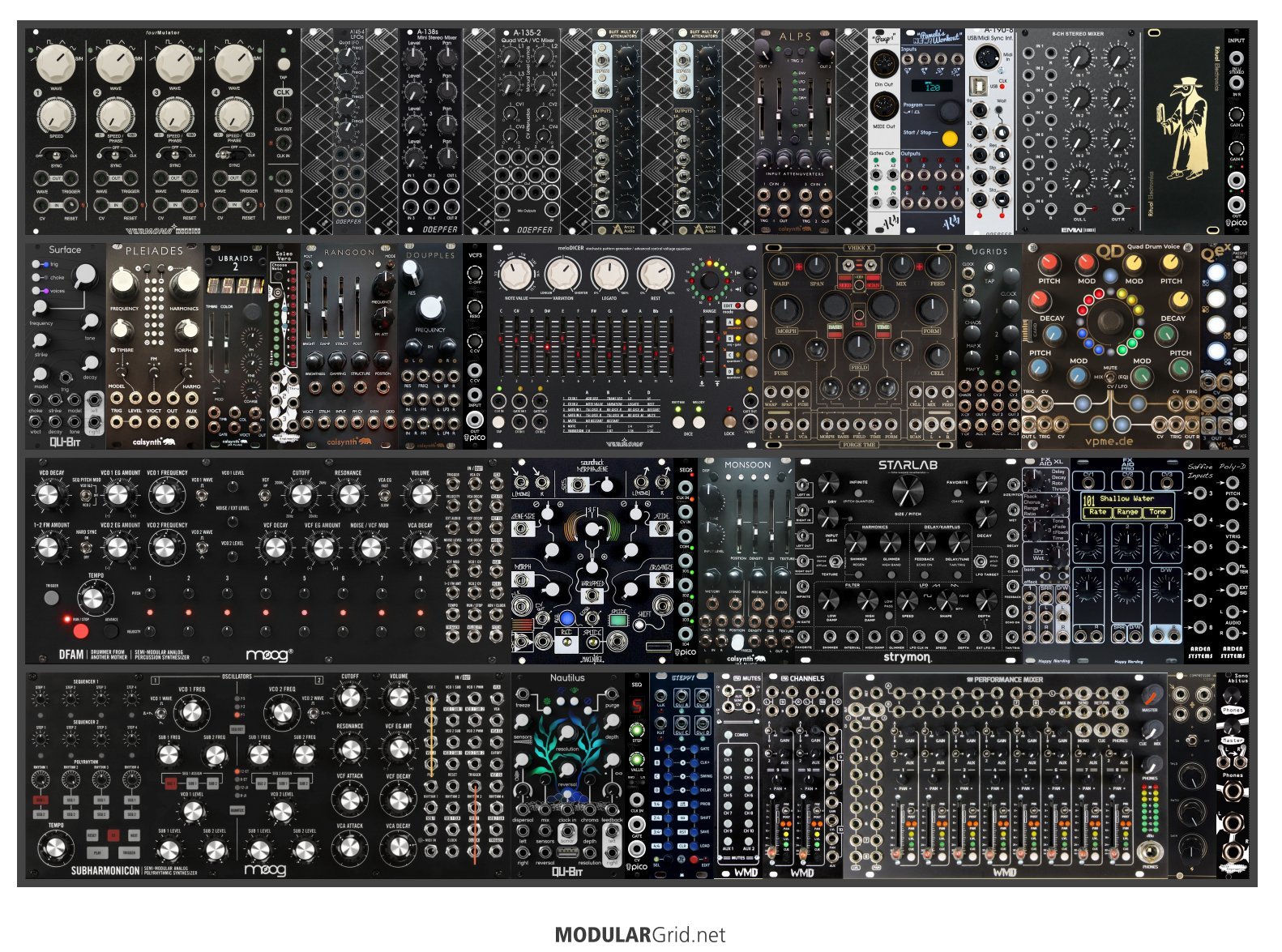This screenshot has height=952, width=1282.
Task: Toggle the VCA EG Fast/Slow switch on DFAM
Action: 385,496
